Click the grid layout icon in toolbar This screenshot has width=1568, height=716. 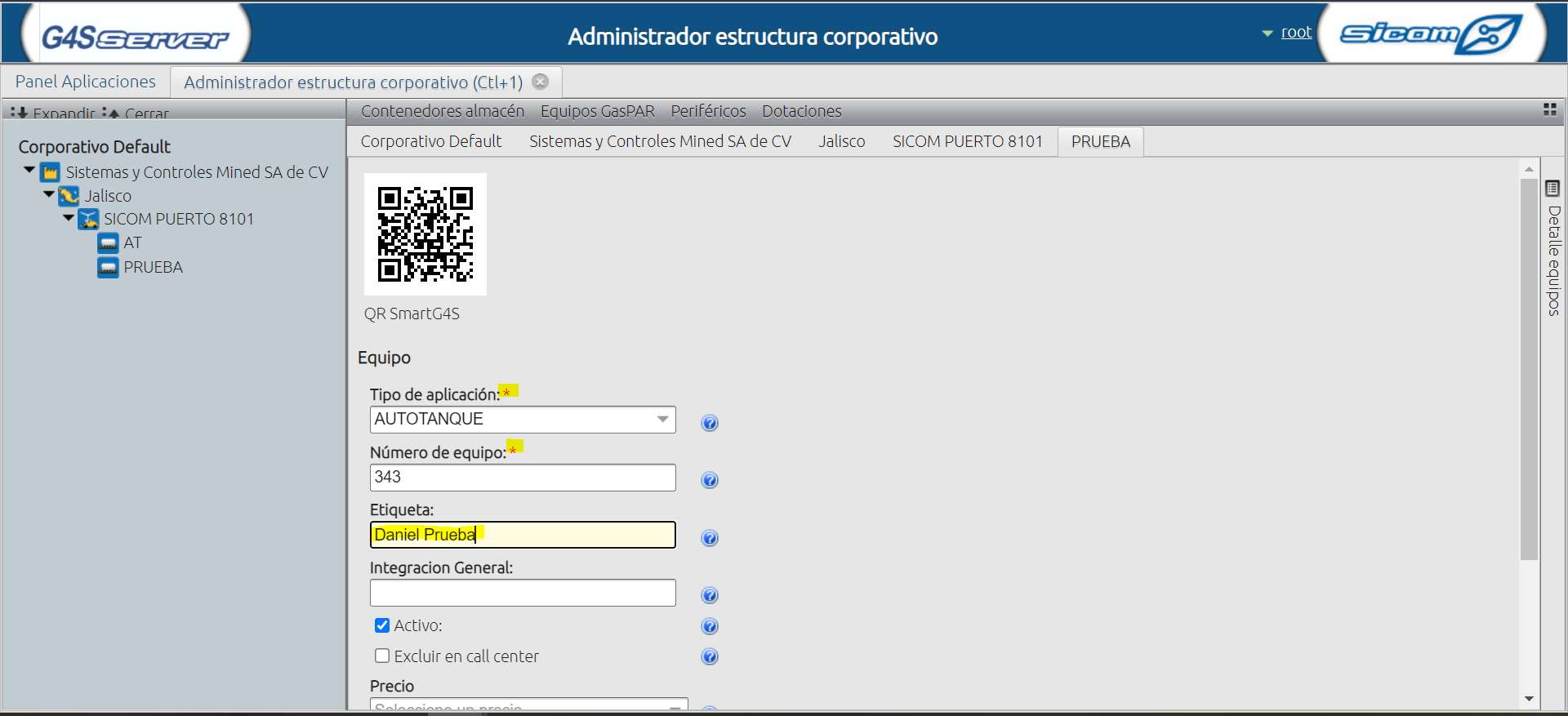[x=1549, y=109]
